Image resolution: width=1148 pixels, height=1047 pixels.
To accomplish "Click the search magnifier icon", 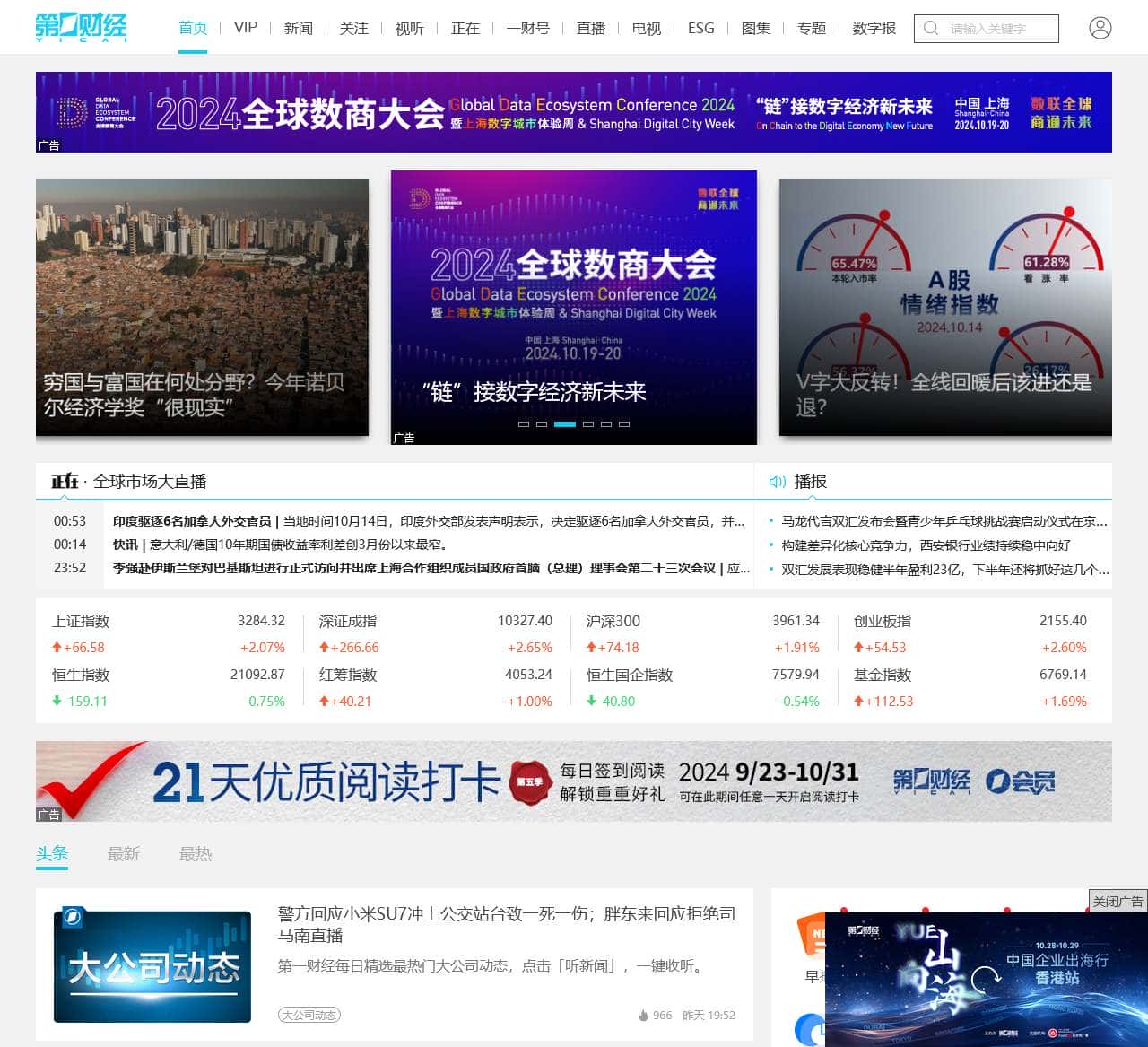I will coord(931,28).
